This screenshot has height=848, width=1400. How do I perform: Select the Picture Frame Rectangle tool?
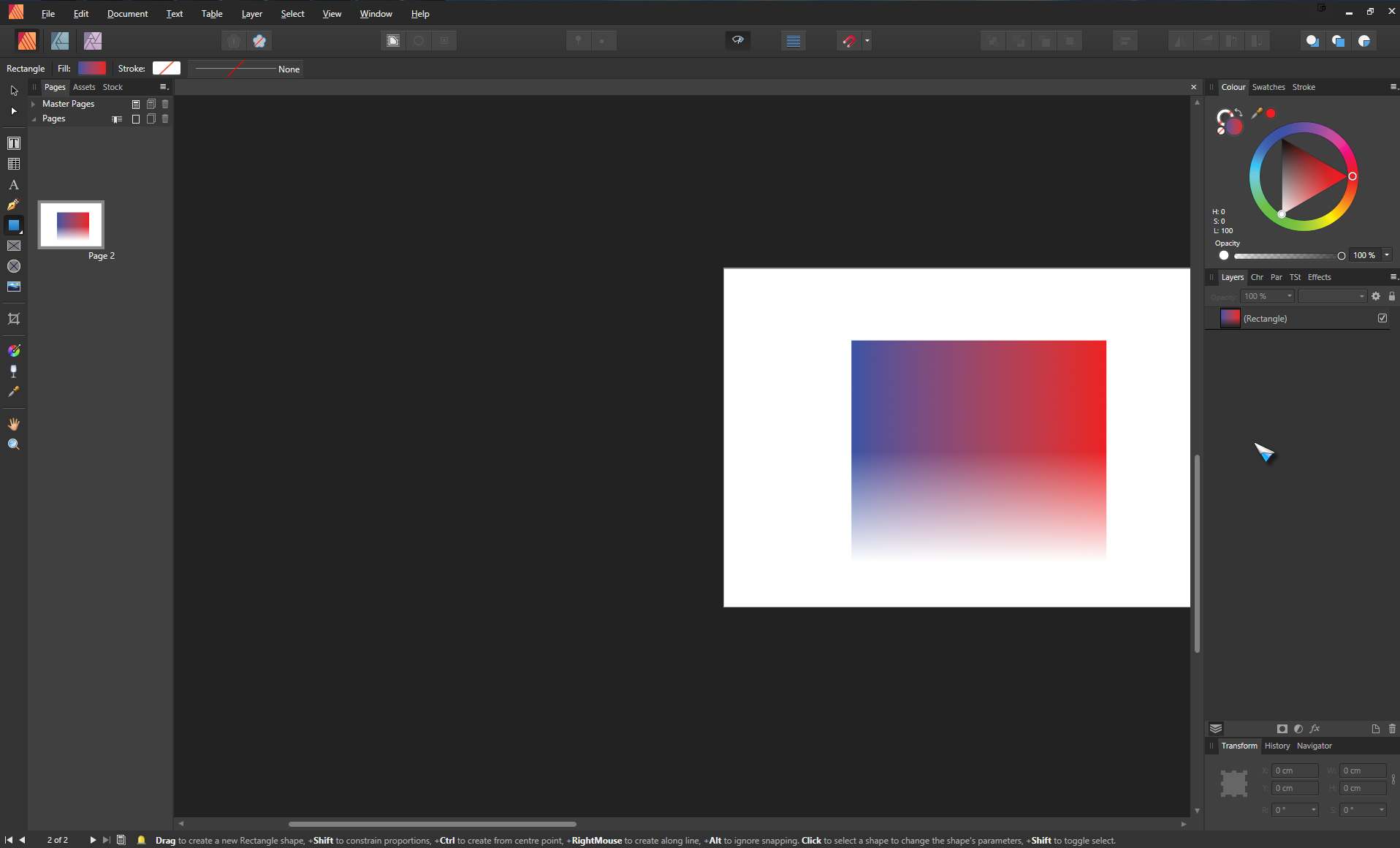14,246
